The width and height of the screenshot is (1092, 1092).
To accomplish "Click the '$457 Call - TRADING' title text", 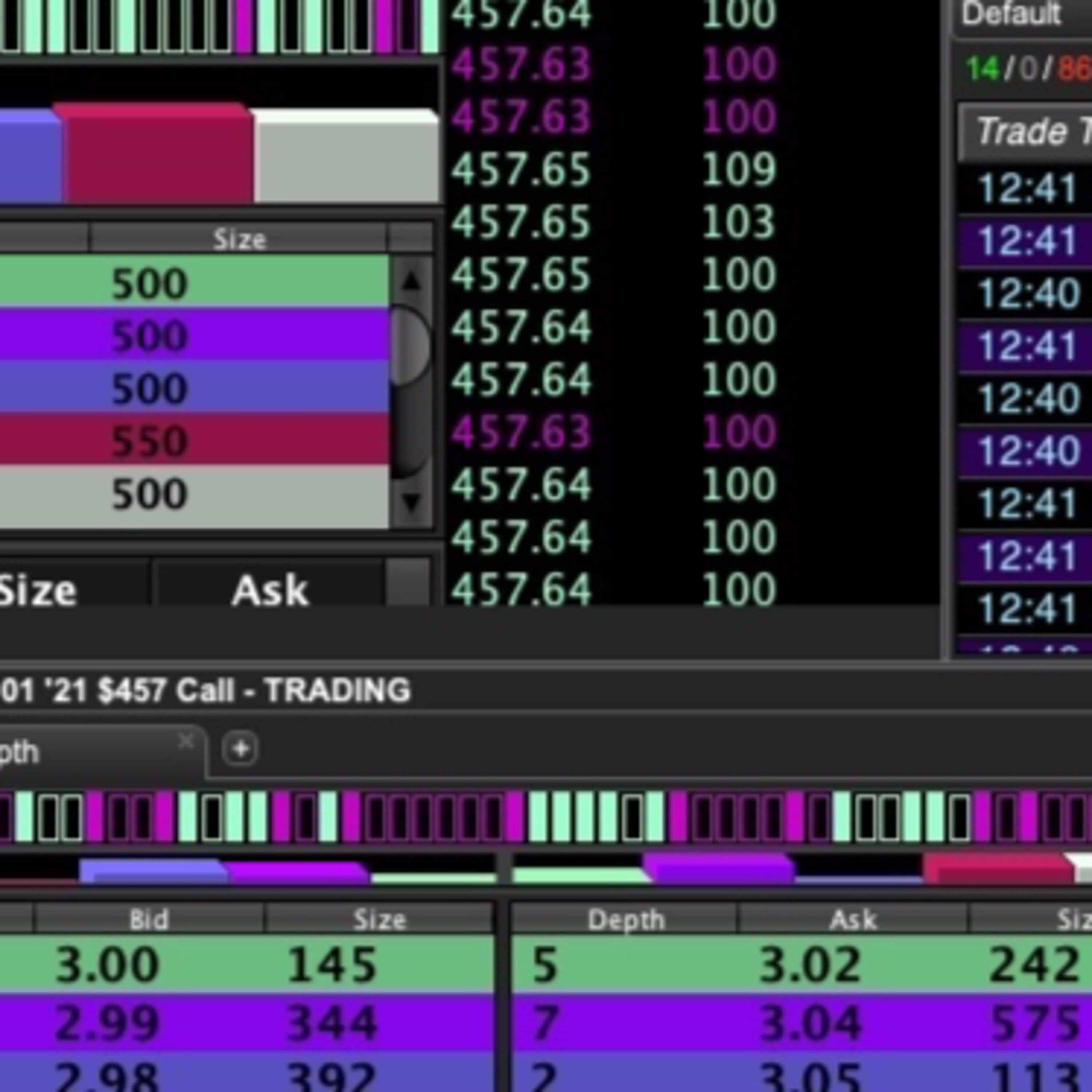I will point(254,690).
